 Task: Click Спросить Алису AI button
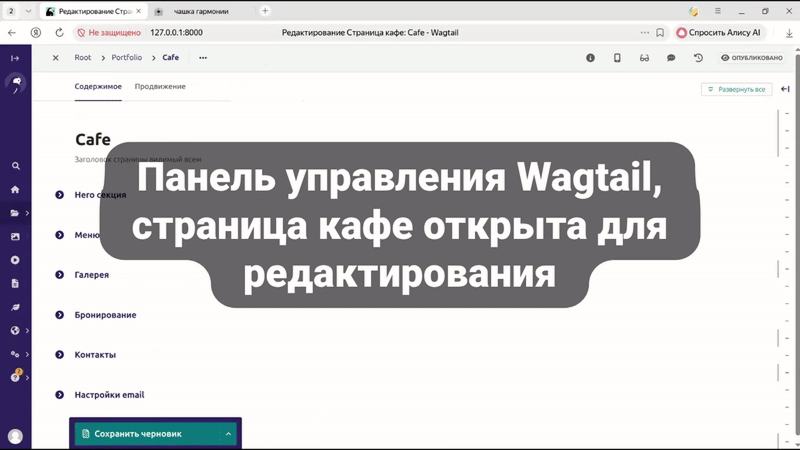coord(718,33)
